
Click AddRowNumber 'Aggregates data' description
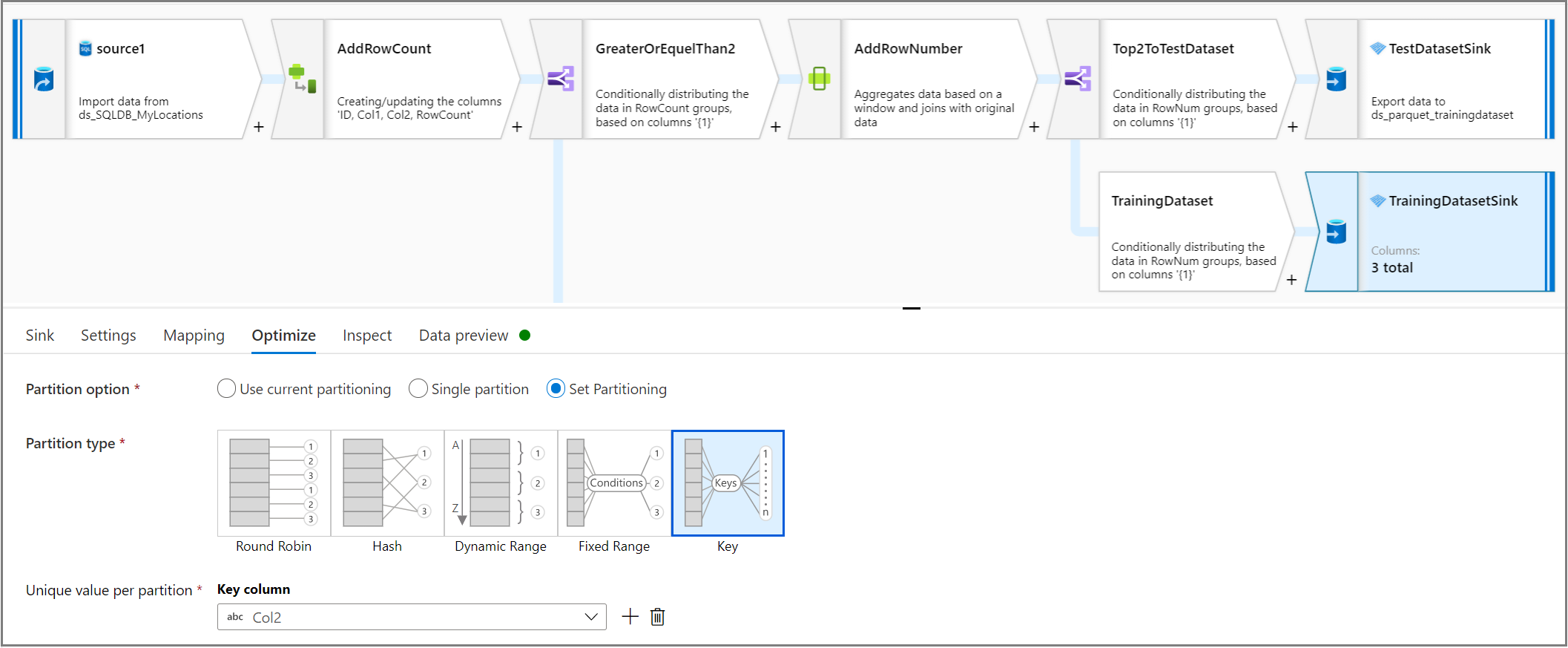pyautogui.click(x=934, y=108)
